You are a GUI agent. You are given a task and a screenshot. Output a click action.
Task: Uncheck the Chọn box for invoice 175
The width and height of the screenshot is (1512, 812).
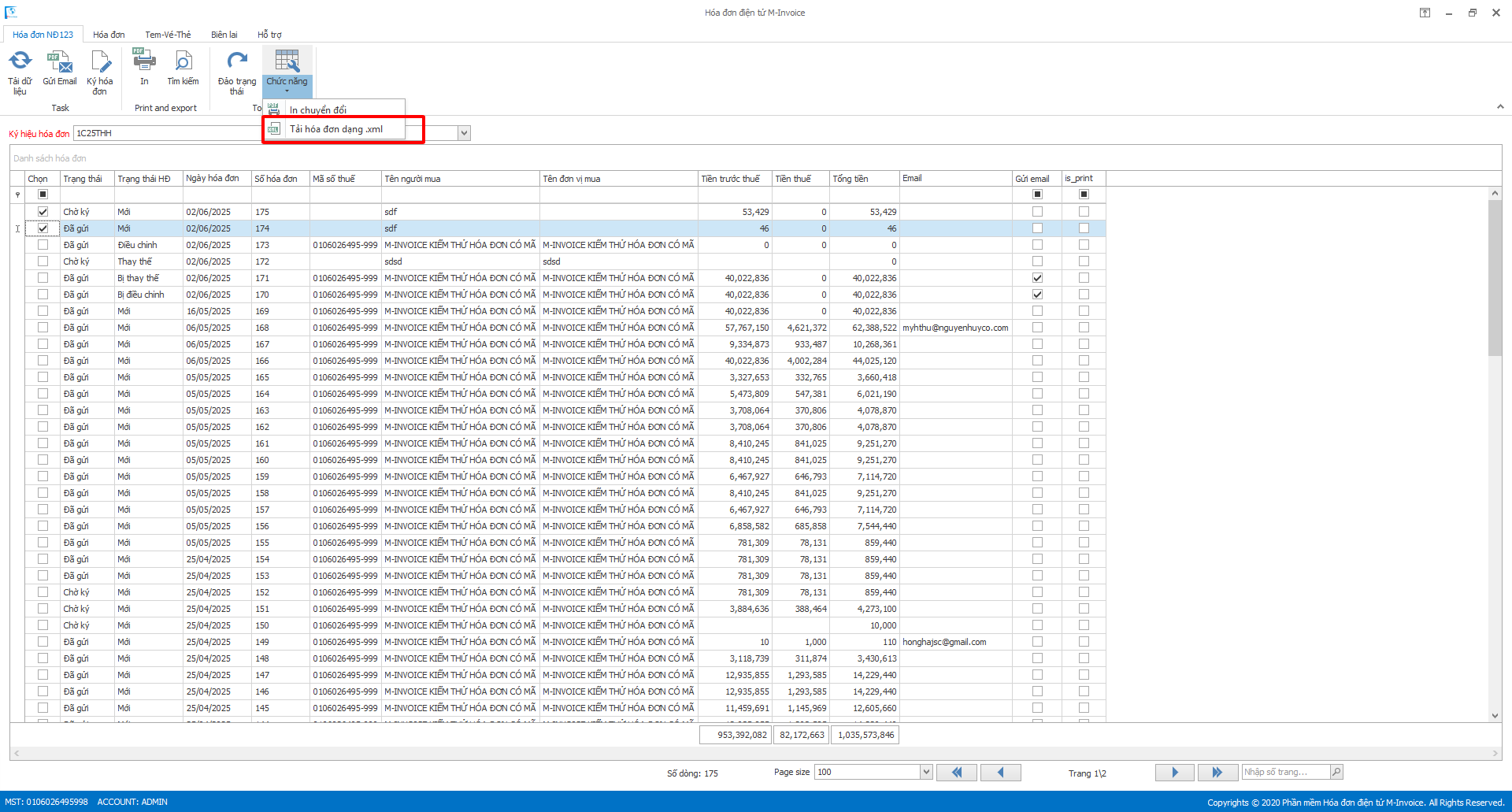click(x=43, y=212)
